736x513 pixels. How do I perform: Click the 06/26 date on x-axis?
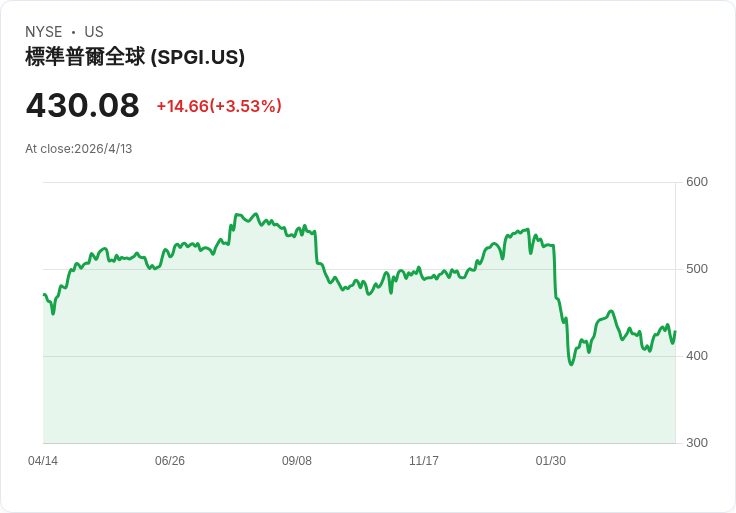pos(170,461)
